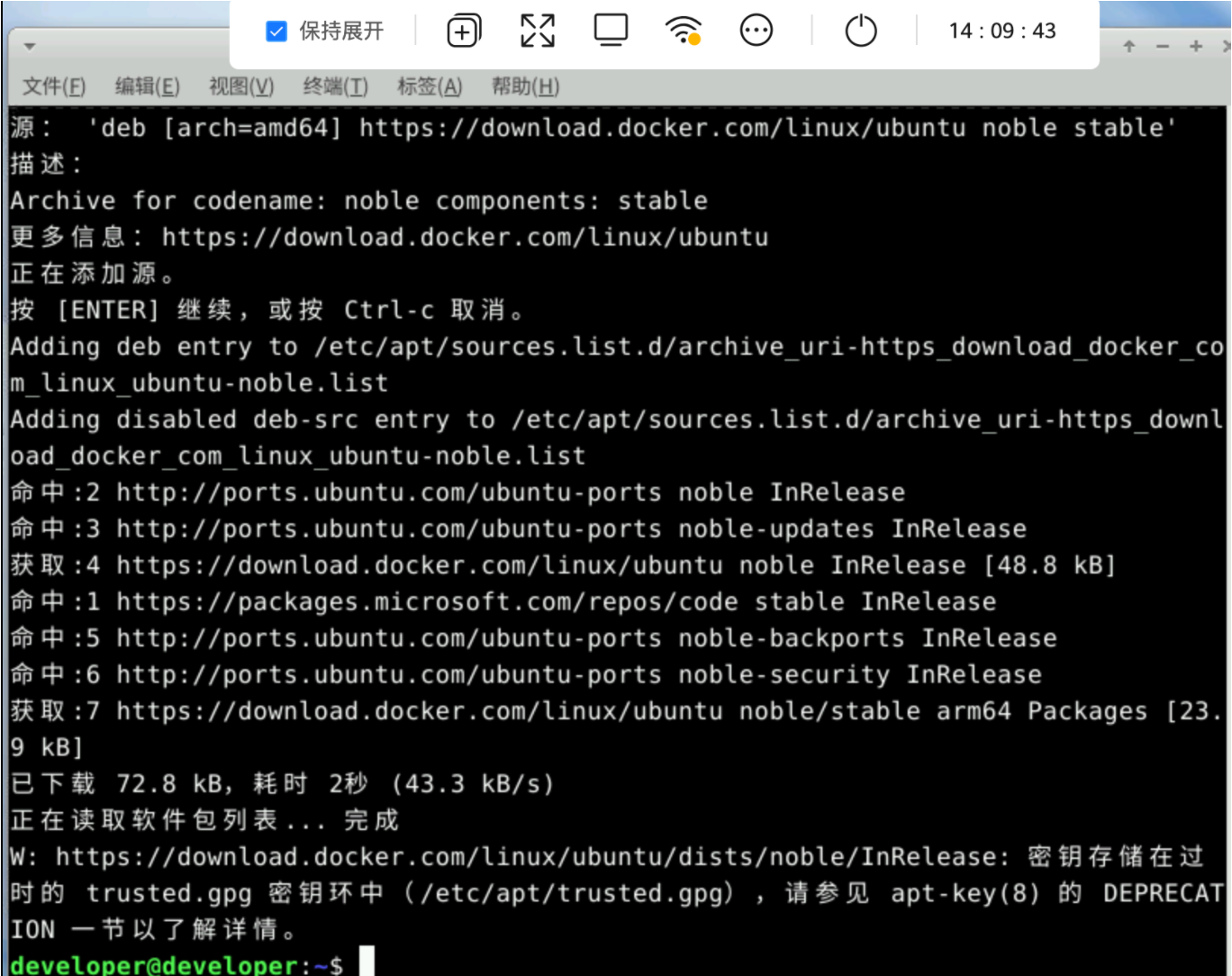Click the window shade up-arrow button
The height and width of the screenshot is (976, 1232).
[1129, 46]
